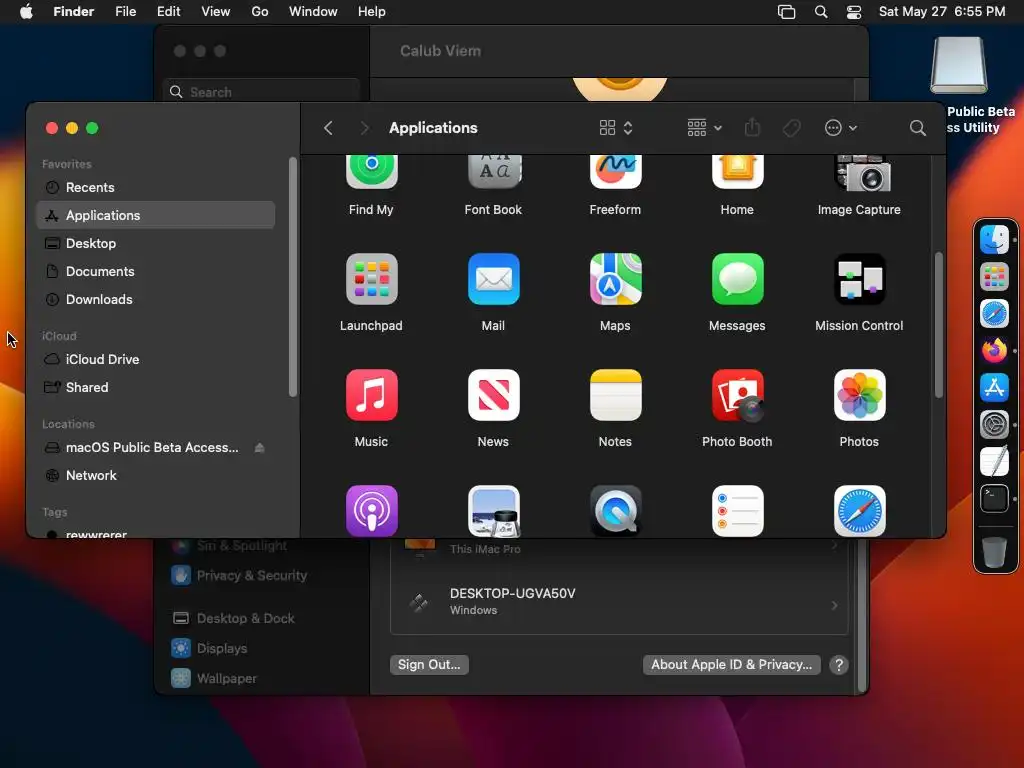Click the help question mark button

[x=839, y=665]
